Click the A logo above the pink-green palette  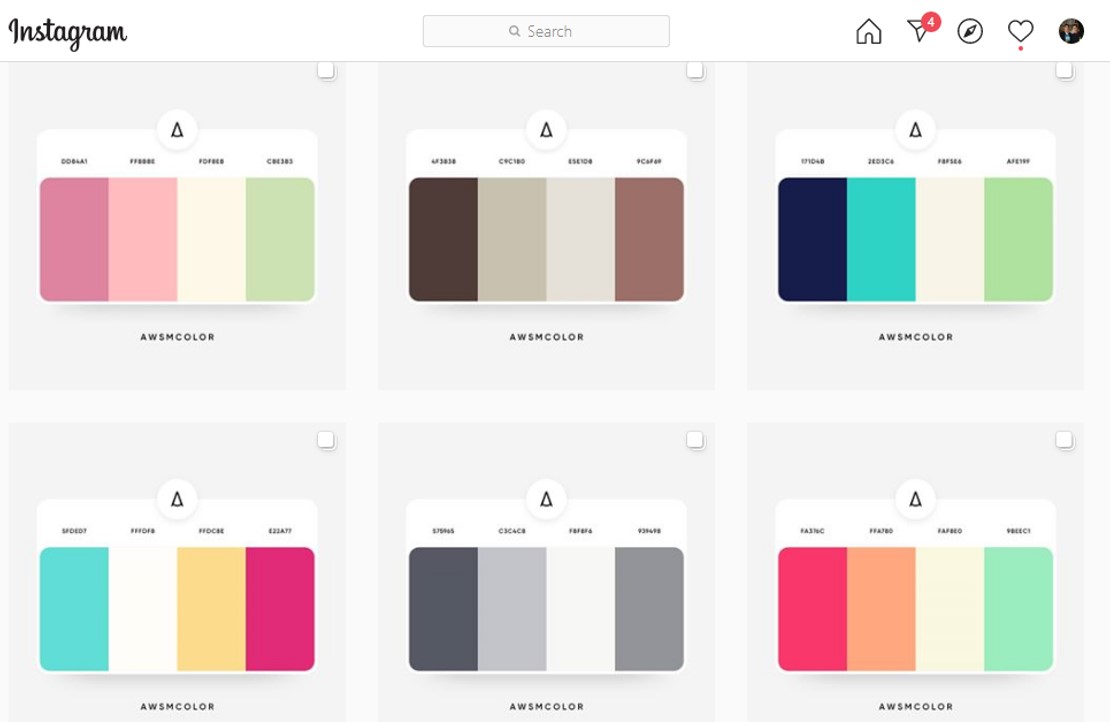point(177,130)
